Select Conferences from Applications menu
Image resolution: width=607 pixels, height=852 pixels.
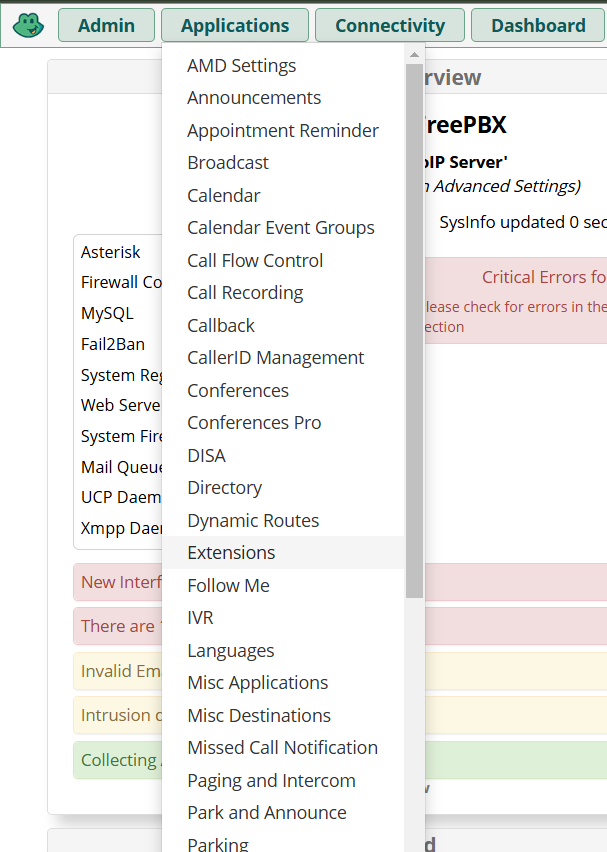click(x=283, y=390)
